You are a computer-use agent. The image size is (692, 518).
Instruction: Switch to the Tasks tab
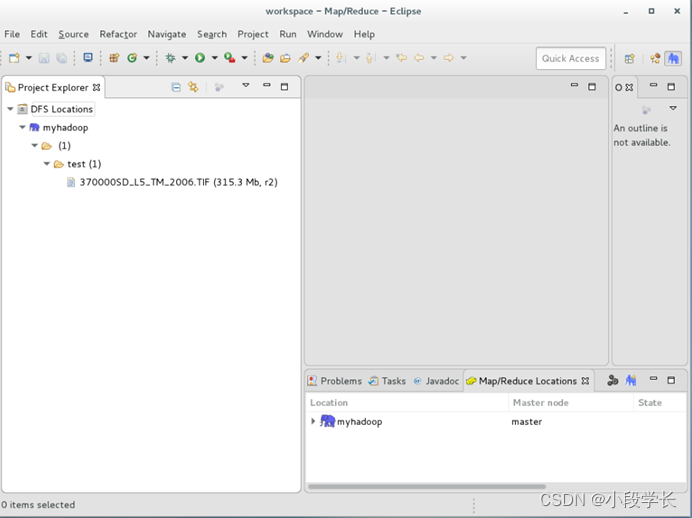click(387, 381)
